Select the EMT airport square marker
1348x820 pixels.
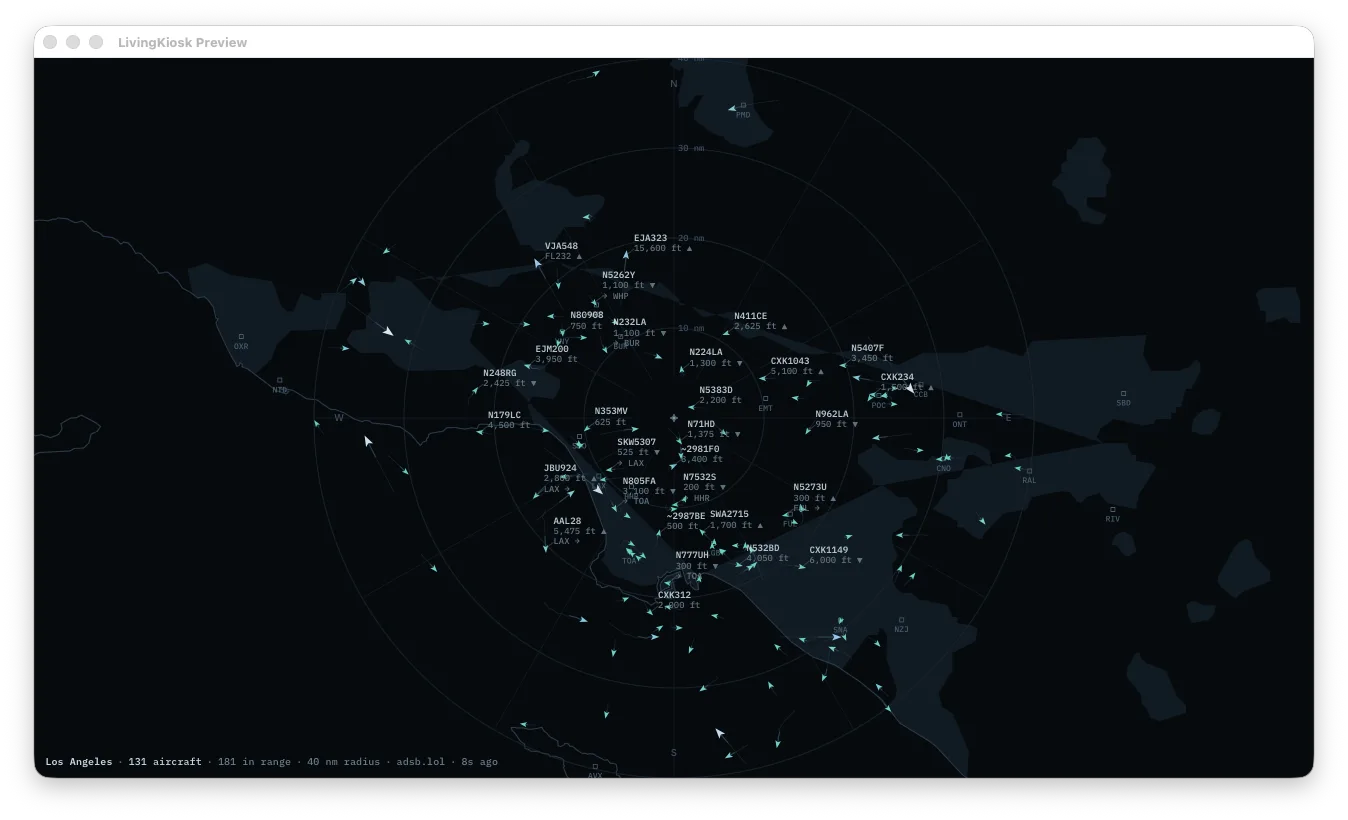765,399
